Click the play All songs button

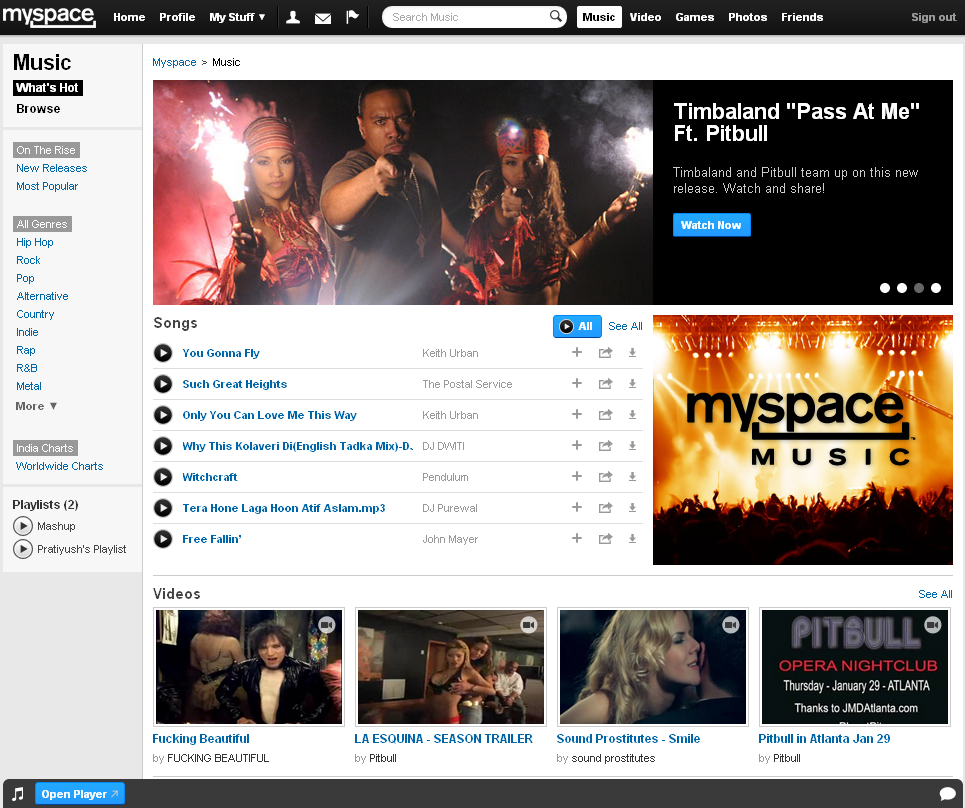pos(577,327)
